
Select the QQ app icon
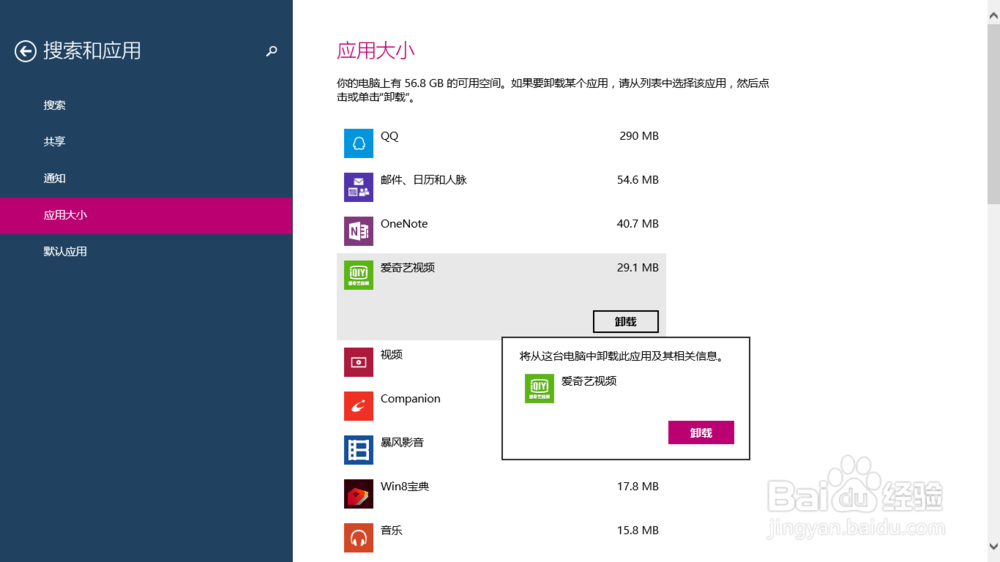358,143
